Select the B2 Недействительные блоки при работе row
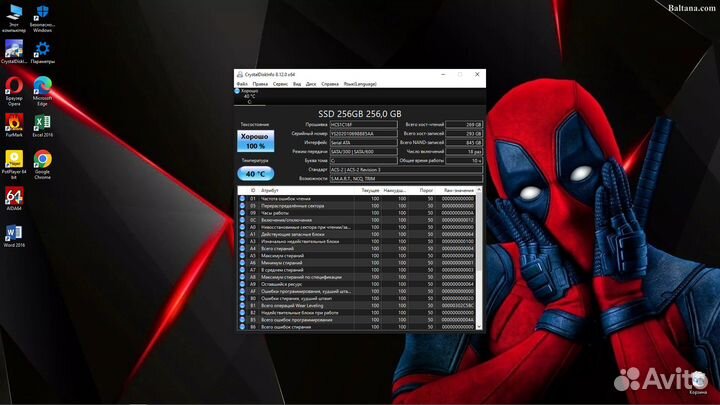The height and width of the screenshot is (405, 720). pos(357,313)
